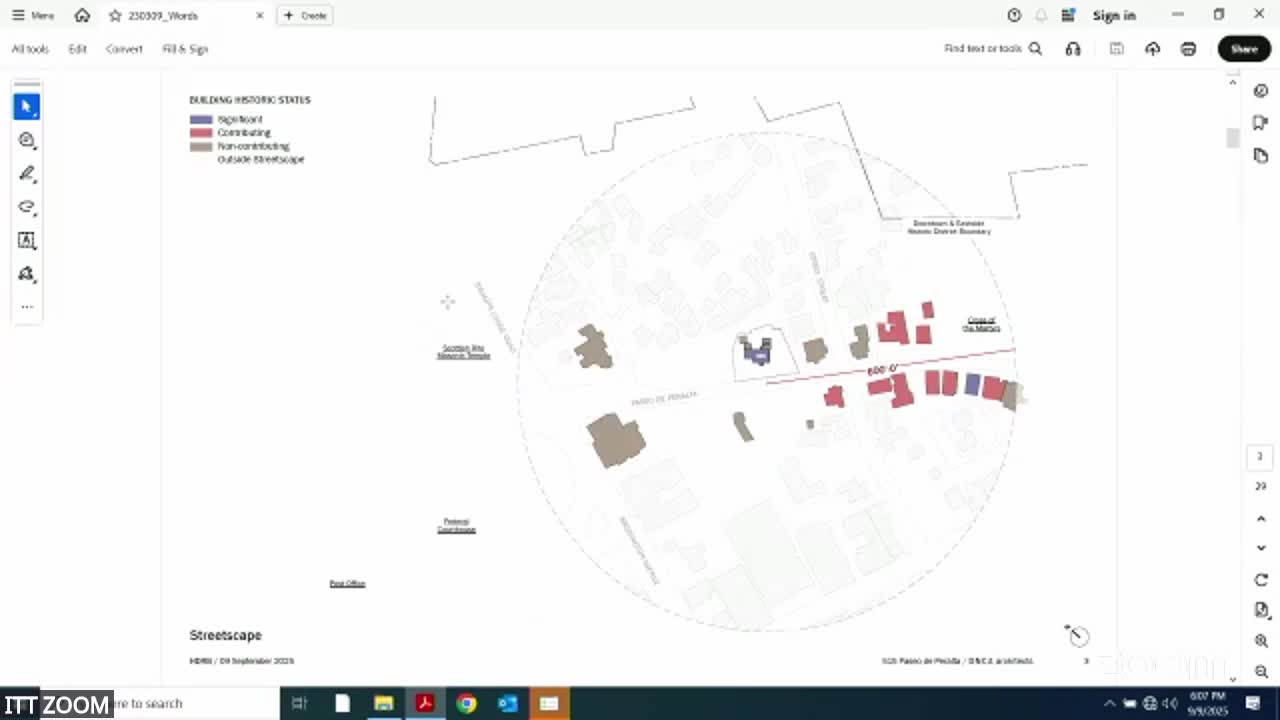
Task: Go to Acrobat Home view
Action: coord(82,15)
